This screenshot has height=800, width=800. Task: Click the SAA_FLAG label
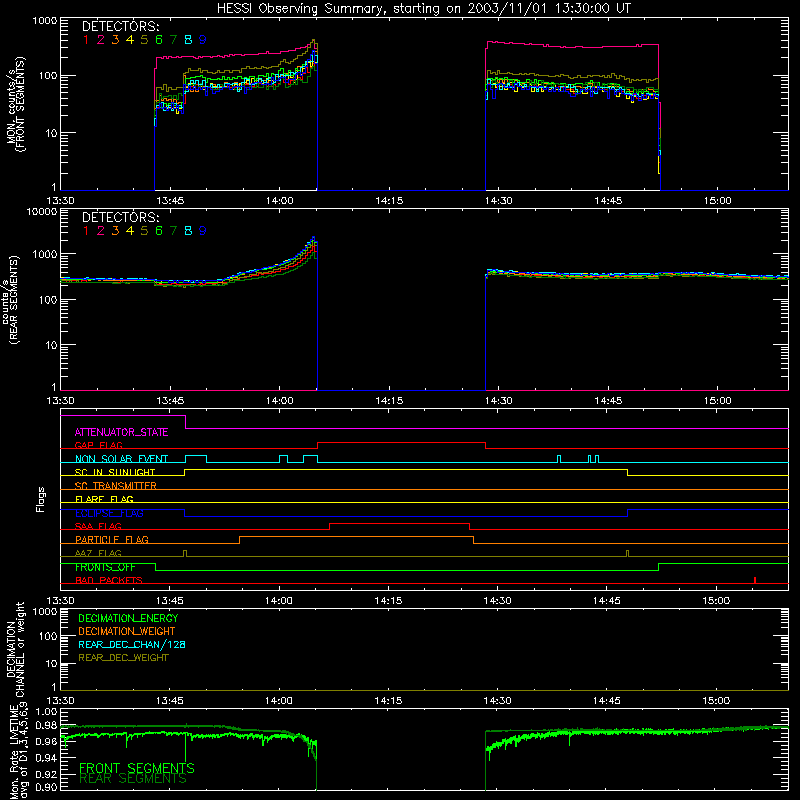pos(98,526)
